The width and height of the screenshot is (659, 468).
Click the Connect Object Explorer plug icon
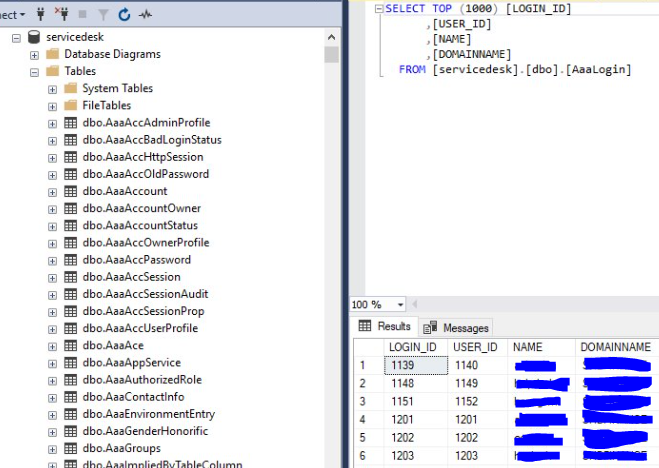[x=41, y=14]
